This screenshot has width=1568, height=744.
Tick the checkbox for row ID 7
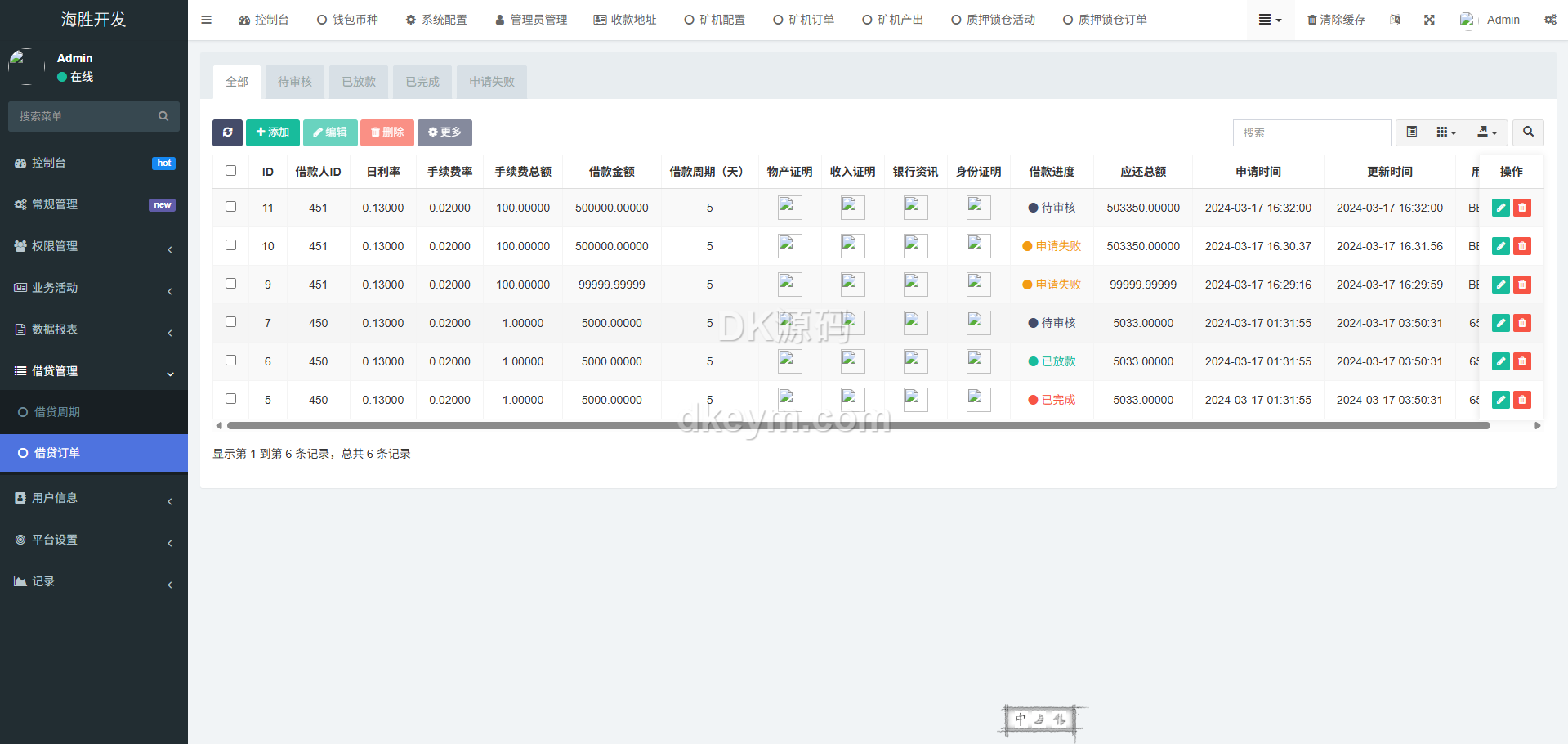click(x=231, y=322)
